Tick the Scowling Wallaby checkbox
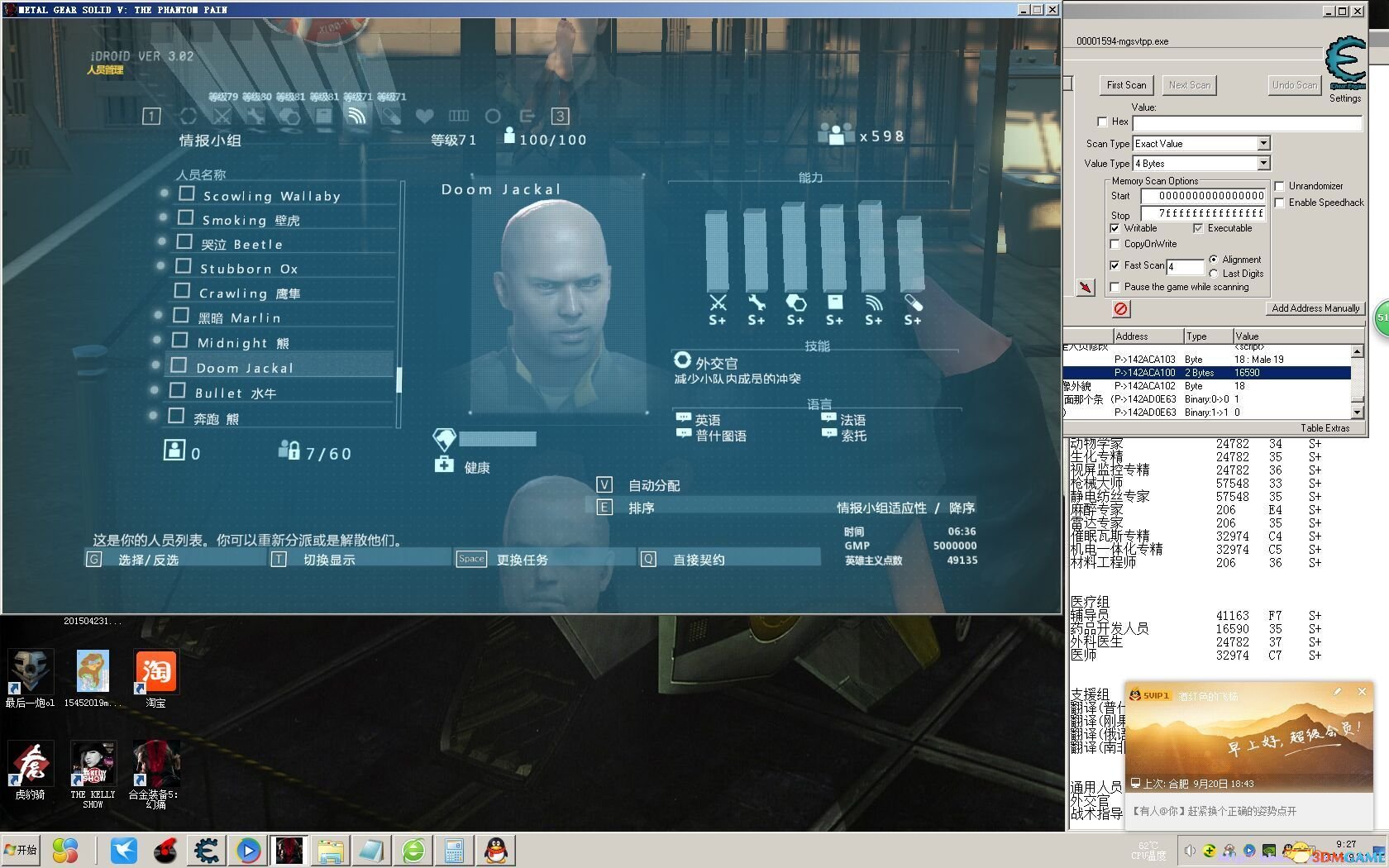This screenshot has width=1389, height=868. (x=187, y=194)
